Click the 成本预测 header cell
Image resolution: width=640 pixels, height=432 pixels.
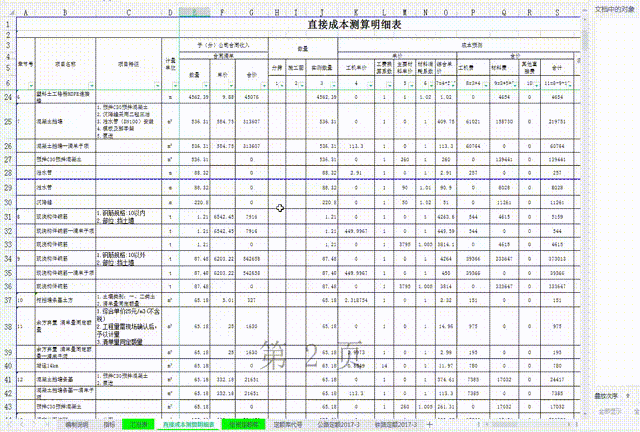point(472,45)
